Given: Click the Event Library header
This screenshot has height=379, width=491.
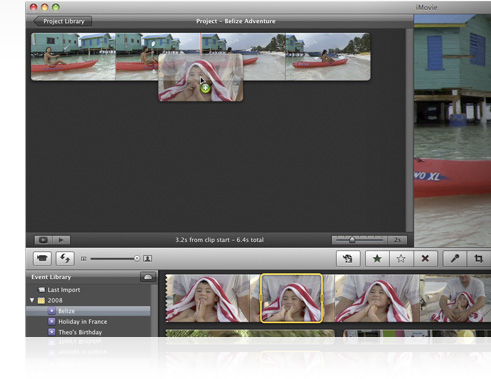Looking at the screenshot, I should [x=51, y=277].
